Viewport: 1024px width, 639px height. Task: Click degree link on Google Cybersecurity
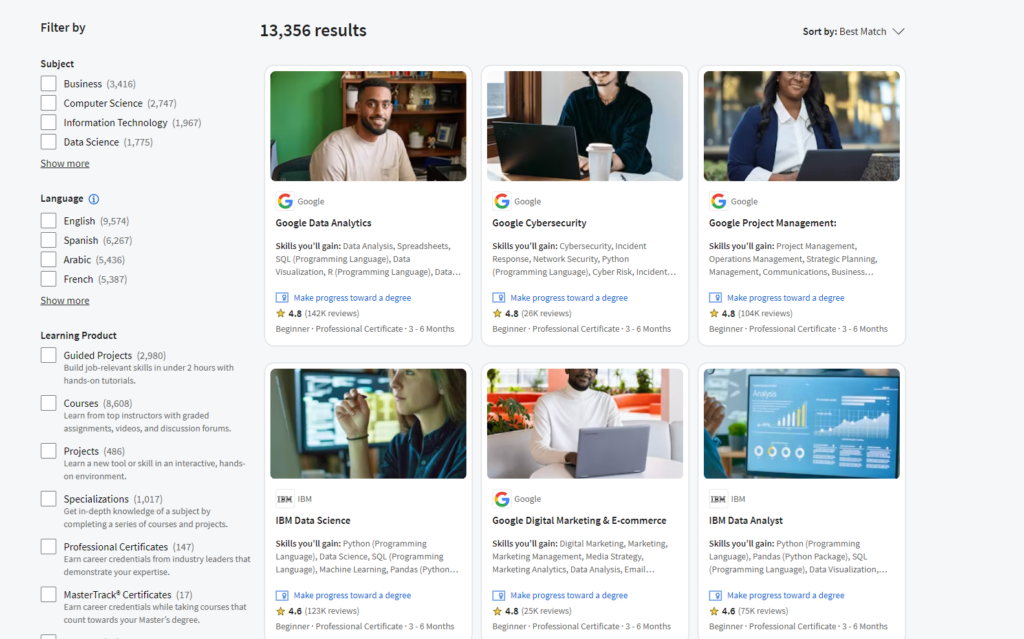(569, 298)
